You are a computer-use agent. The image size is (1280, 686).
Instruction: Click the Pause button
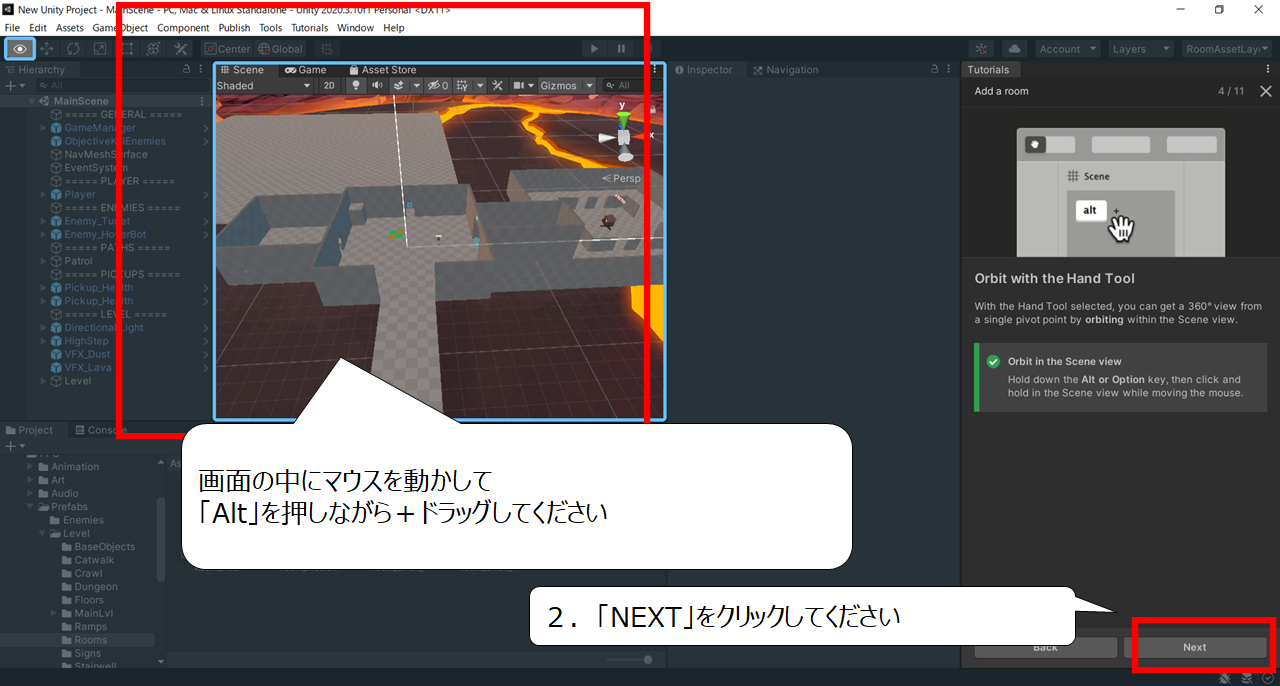point(621,48)
